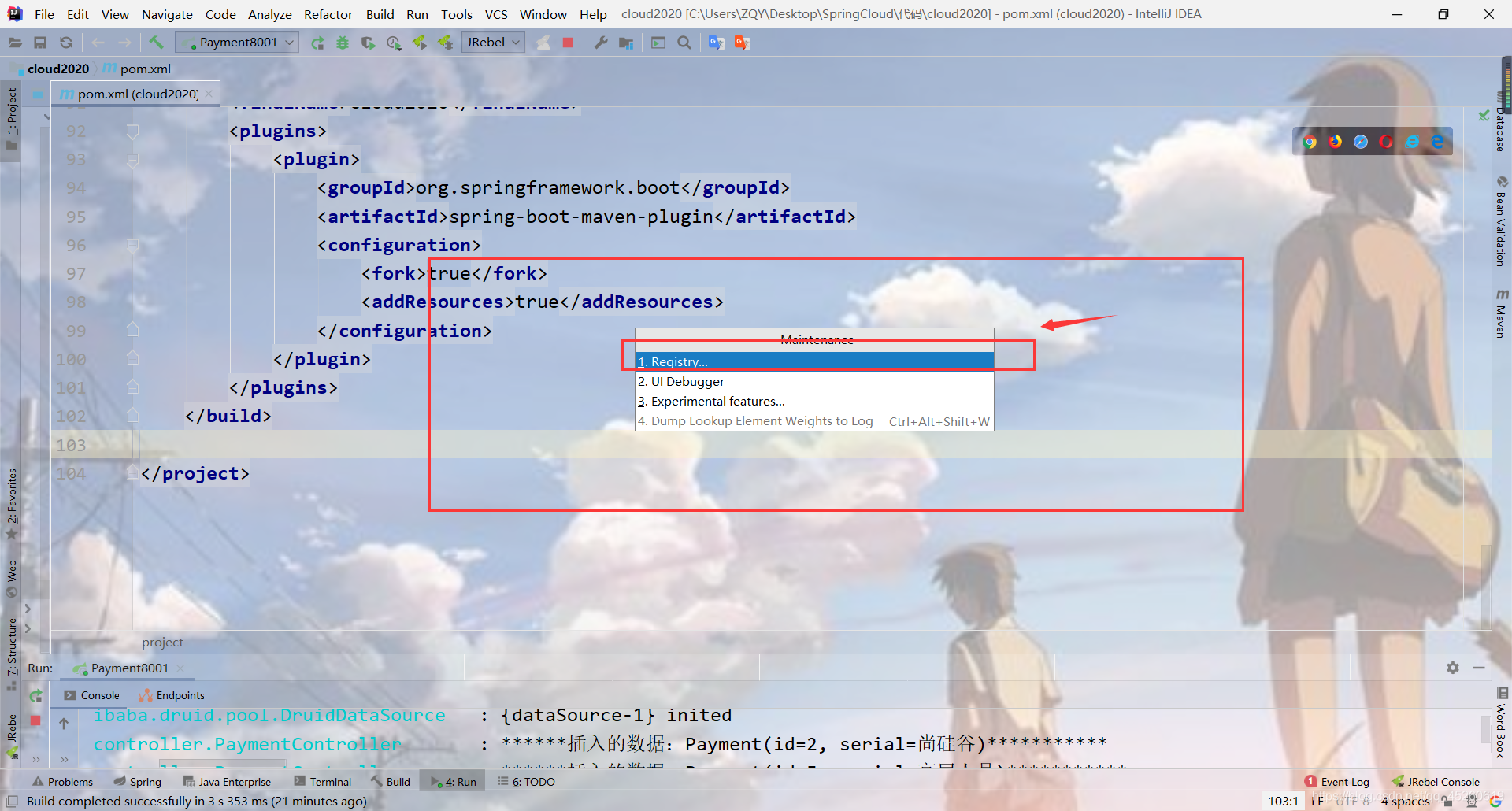Screen dimensions: 1512x811
Task: Toggle the Word Book side panel
Action: click(x=1501, y=723)
